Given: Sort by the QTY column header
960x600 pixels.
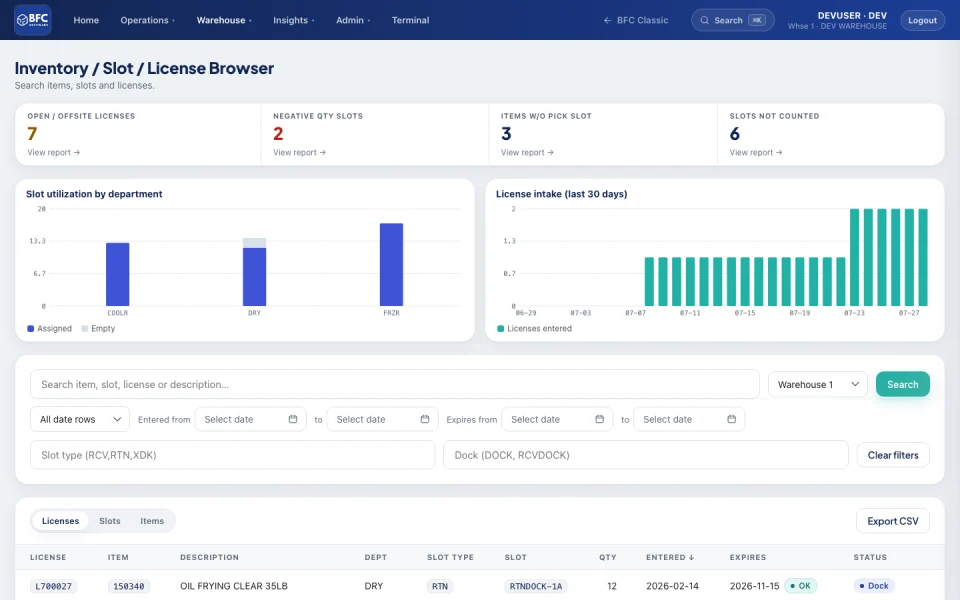Looking at the screenshot, I should (x=607, y=557).
